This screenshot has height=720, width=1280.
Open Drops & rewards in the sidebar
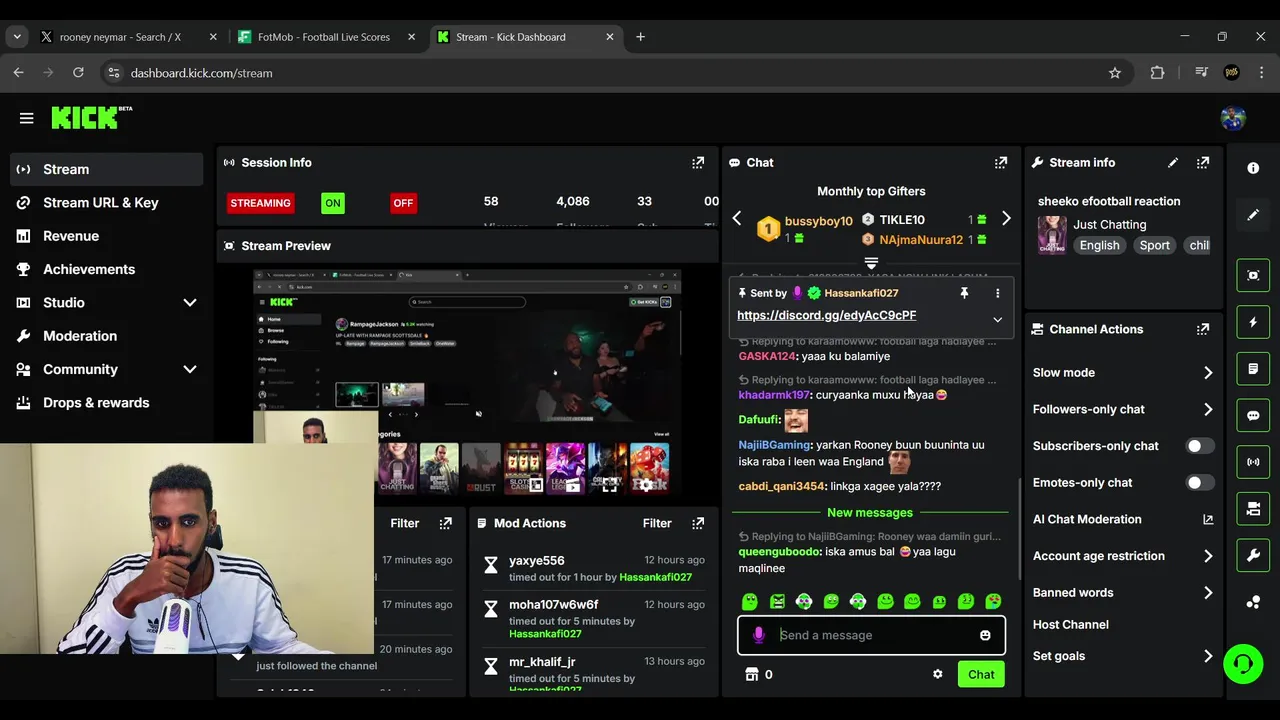tap(107, 402)
